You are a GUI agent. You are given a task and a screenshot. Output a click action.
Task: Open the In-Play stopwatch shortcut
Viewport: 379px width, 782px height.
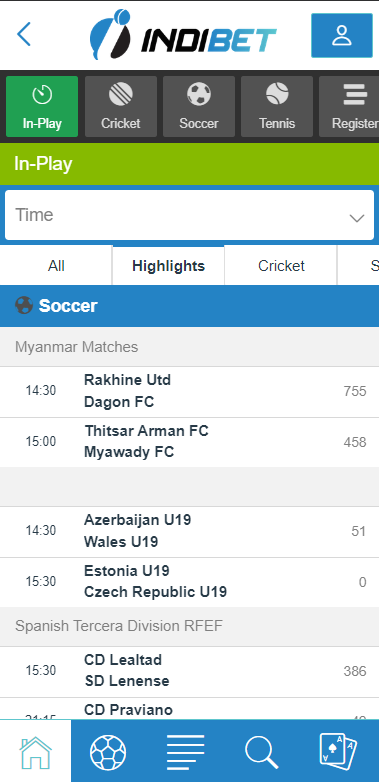coord(42,106)
